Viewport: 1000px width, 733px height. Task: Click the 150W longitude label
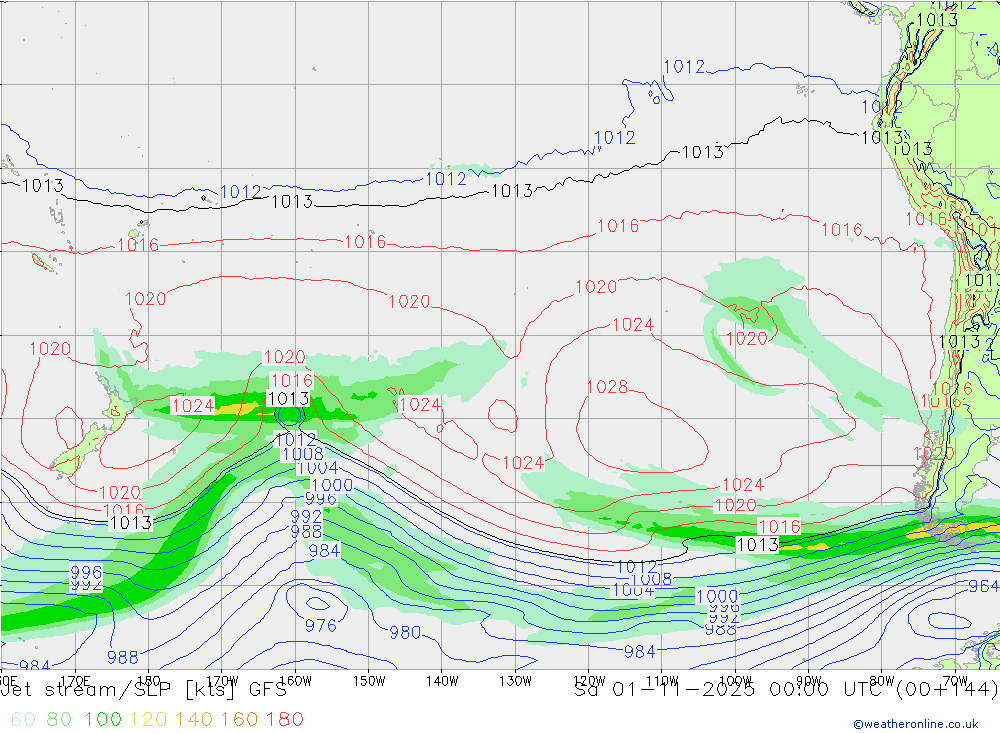(369, 681)
